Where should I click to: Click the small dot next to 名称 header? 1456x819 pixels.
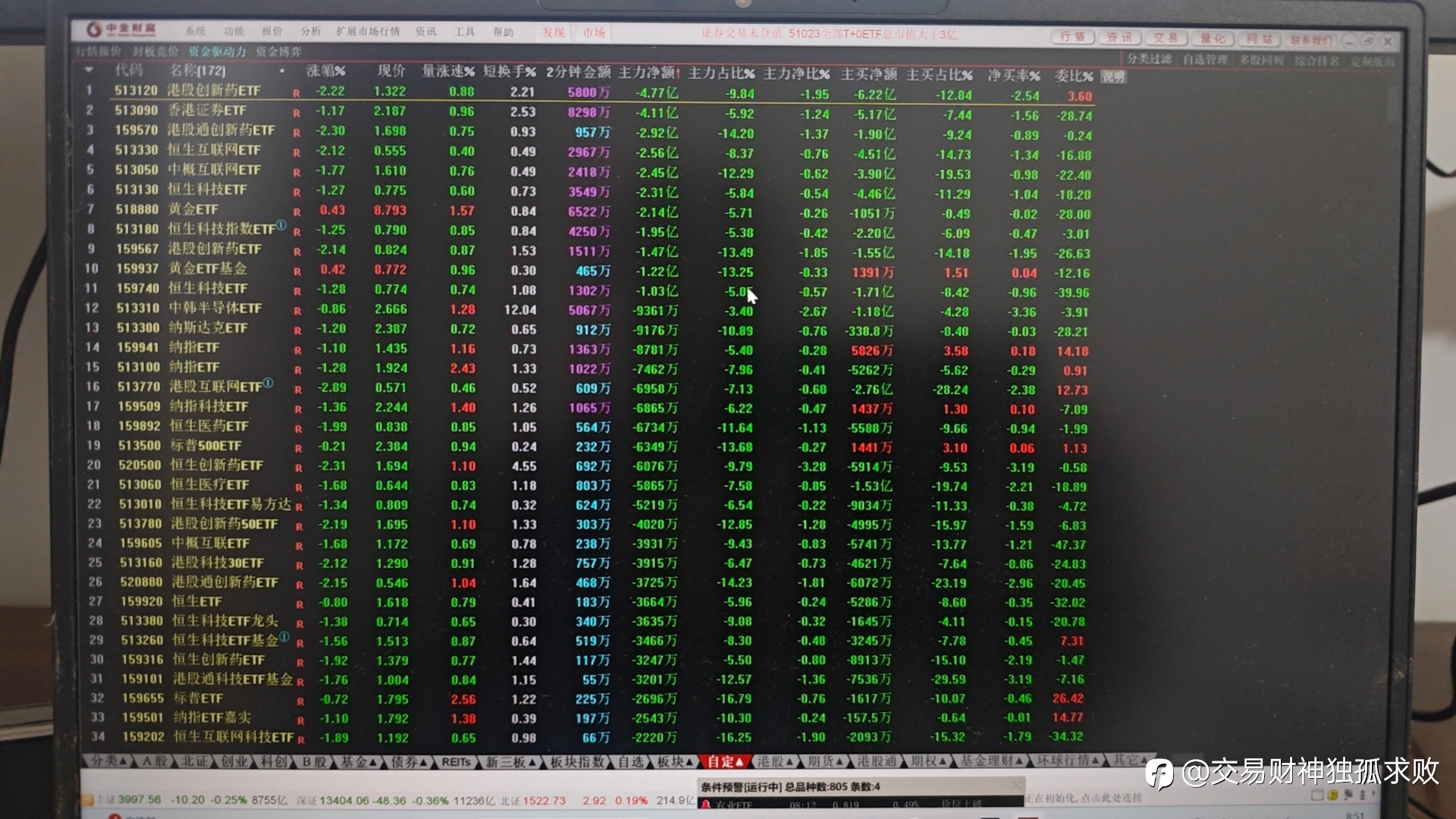pos(282,71)
